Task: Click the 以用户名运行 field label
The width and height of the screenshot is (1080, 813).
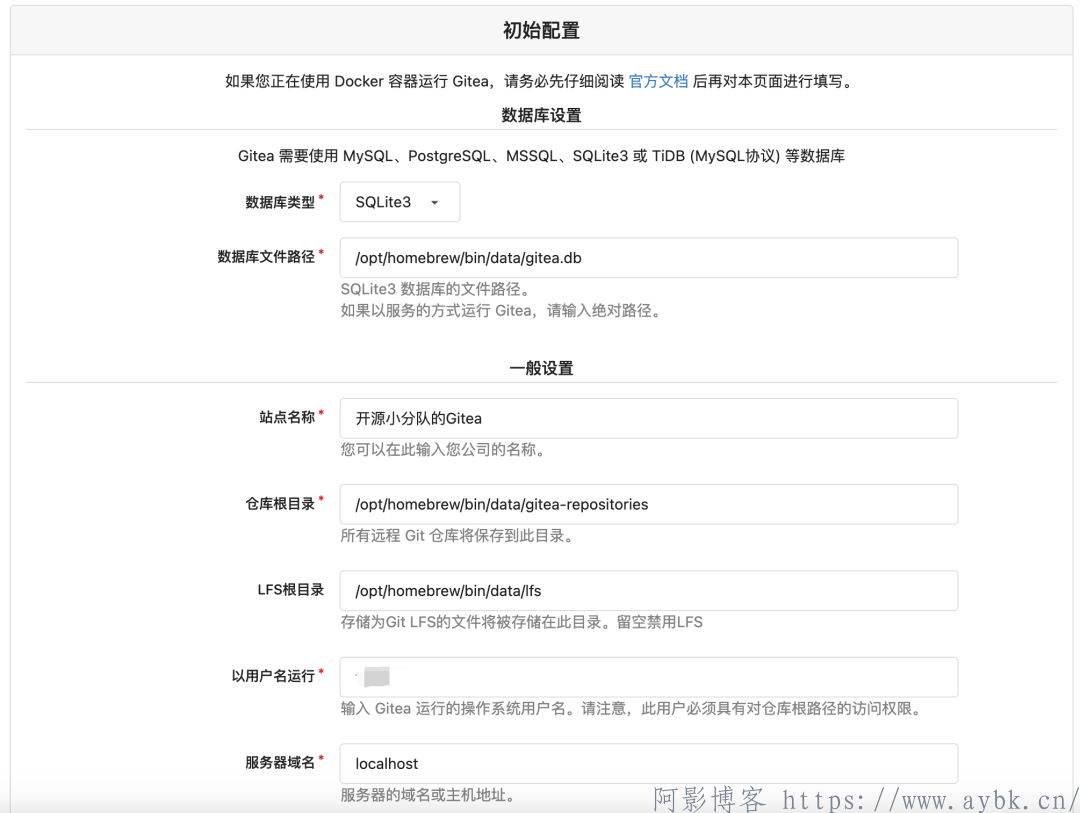Action: pos(273,676)
